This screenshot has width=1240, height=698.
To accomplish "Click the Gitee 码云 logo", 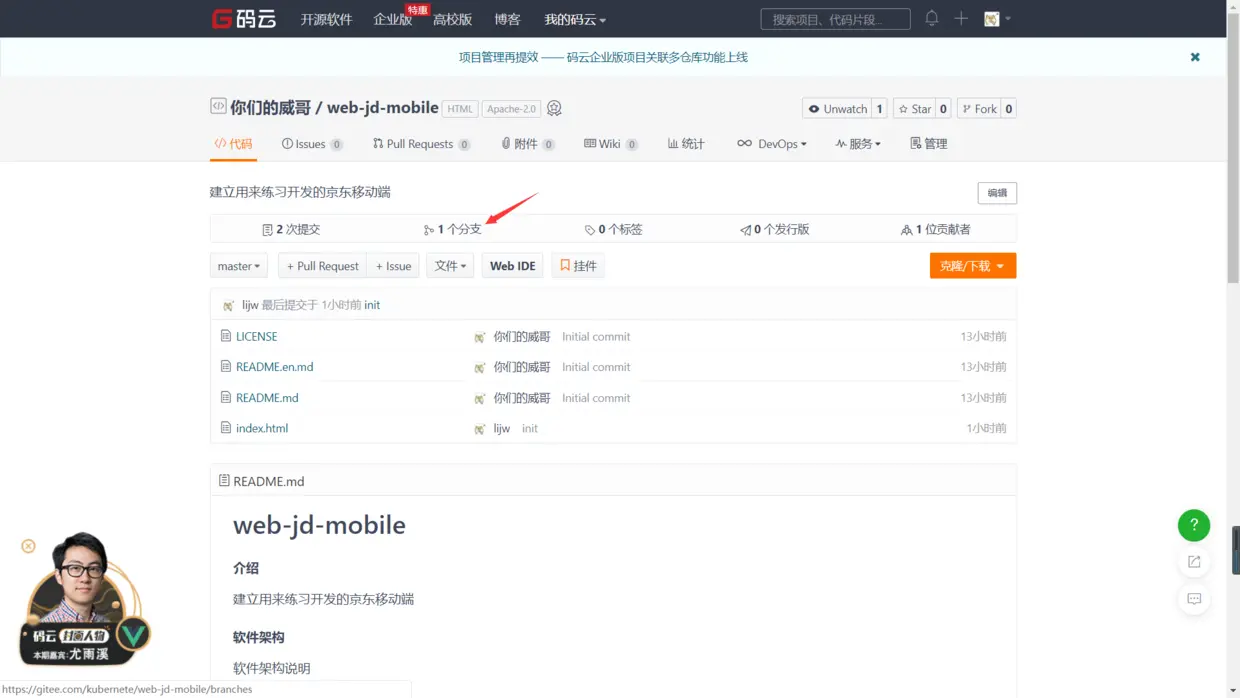I will (244, 19).
